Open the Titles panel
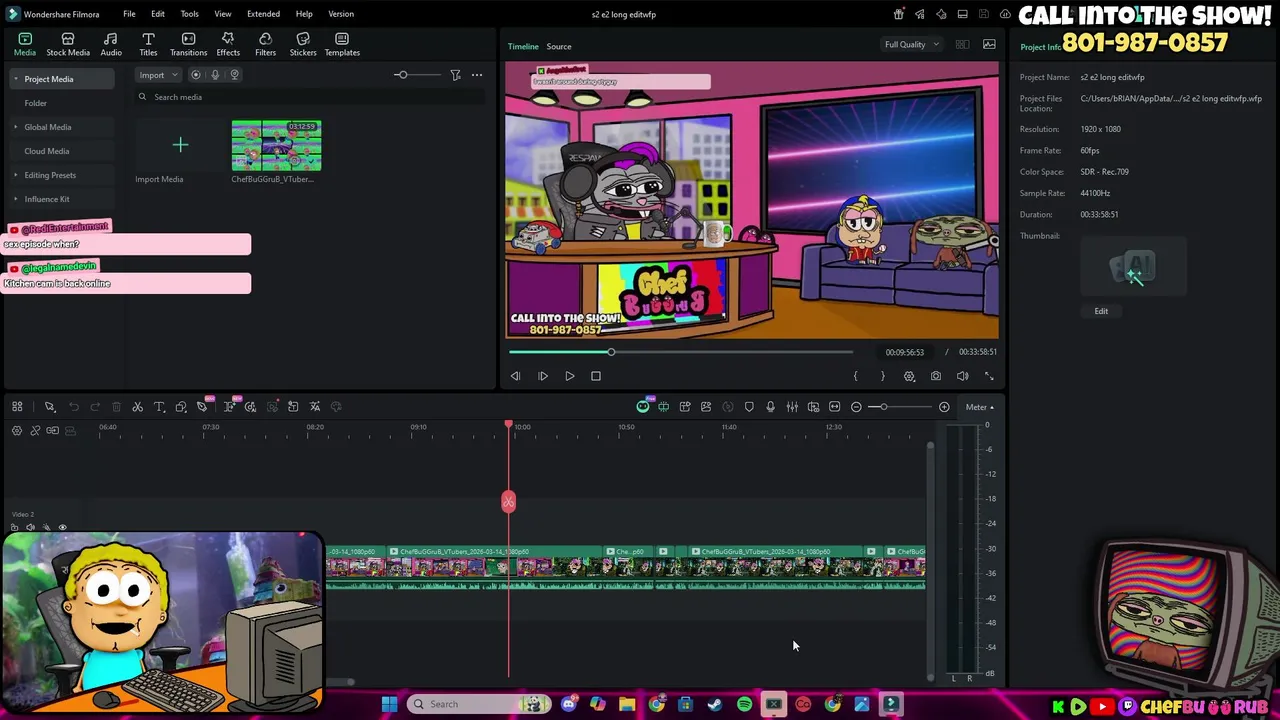1280x720 pixels. pyautogui.click(x=148, y=44)
